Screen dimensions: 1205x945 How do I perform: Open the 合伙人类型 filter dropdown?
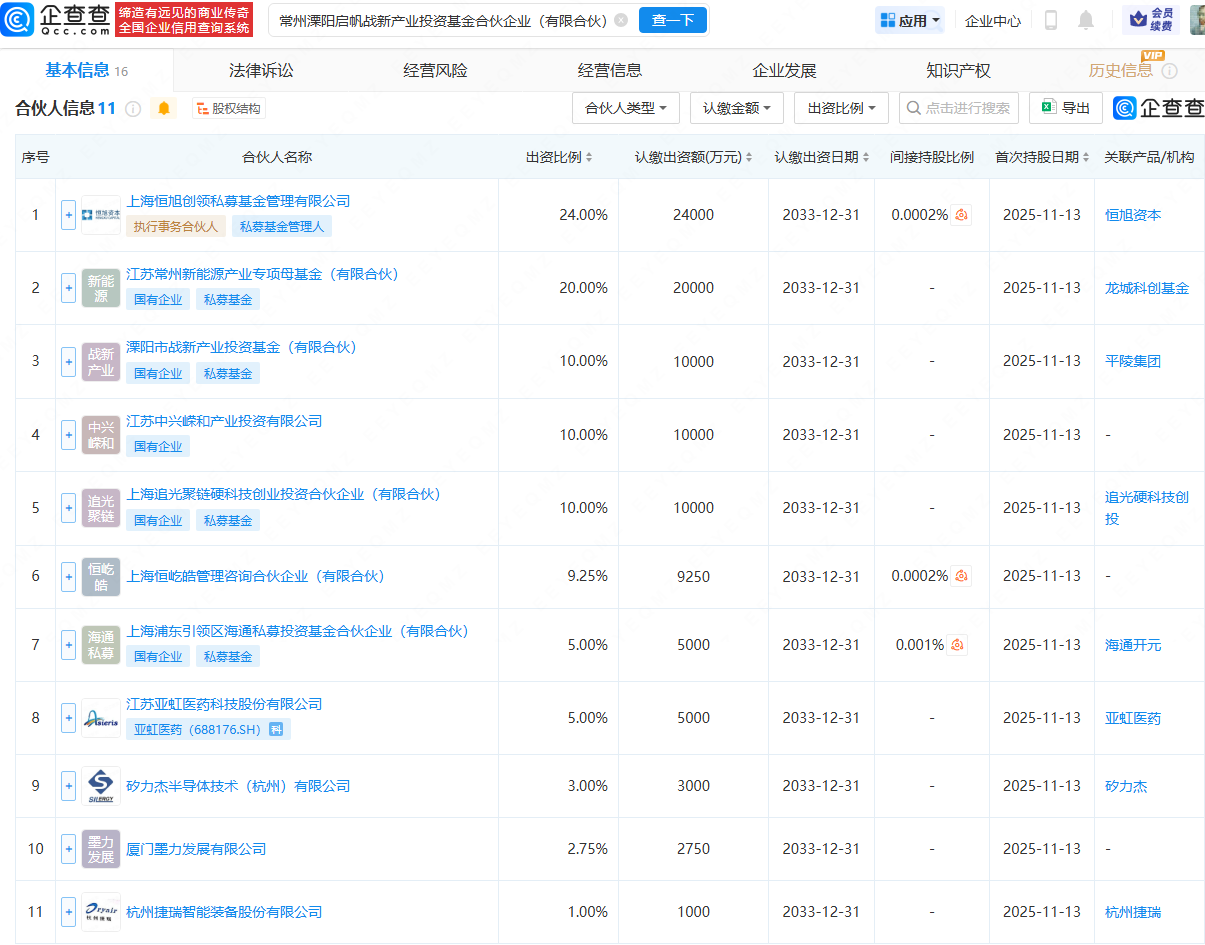coord(626,108)
